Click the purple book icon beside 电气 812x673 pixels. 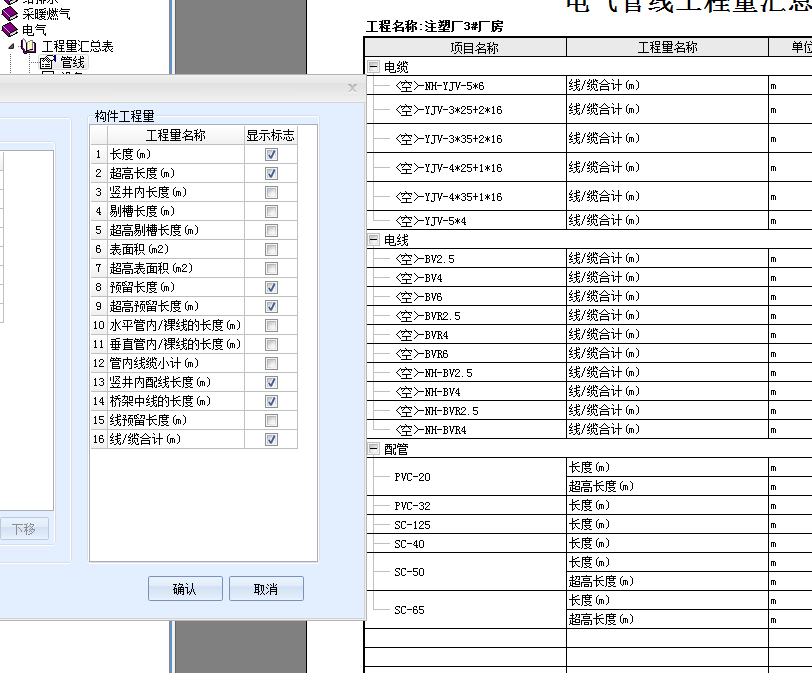(10, 30)
